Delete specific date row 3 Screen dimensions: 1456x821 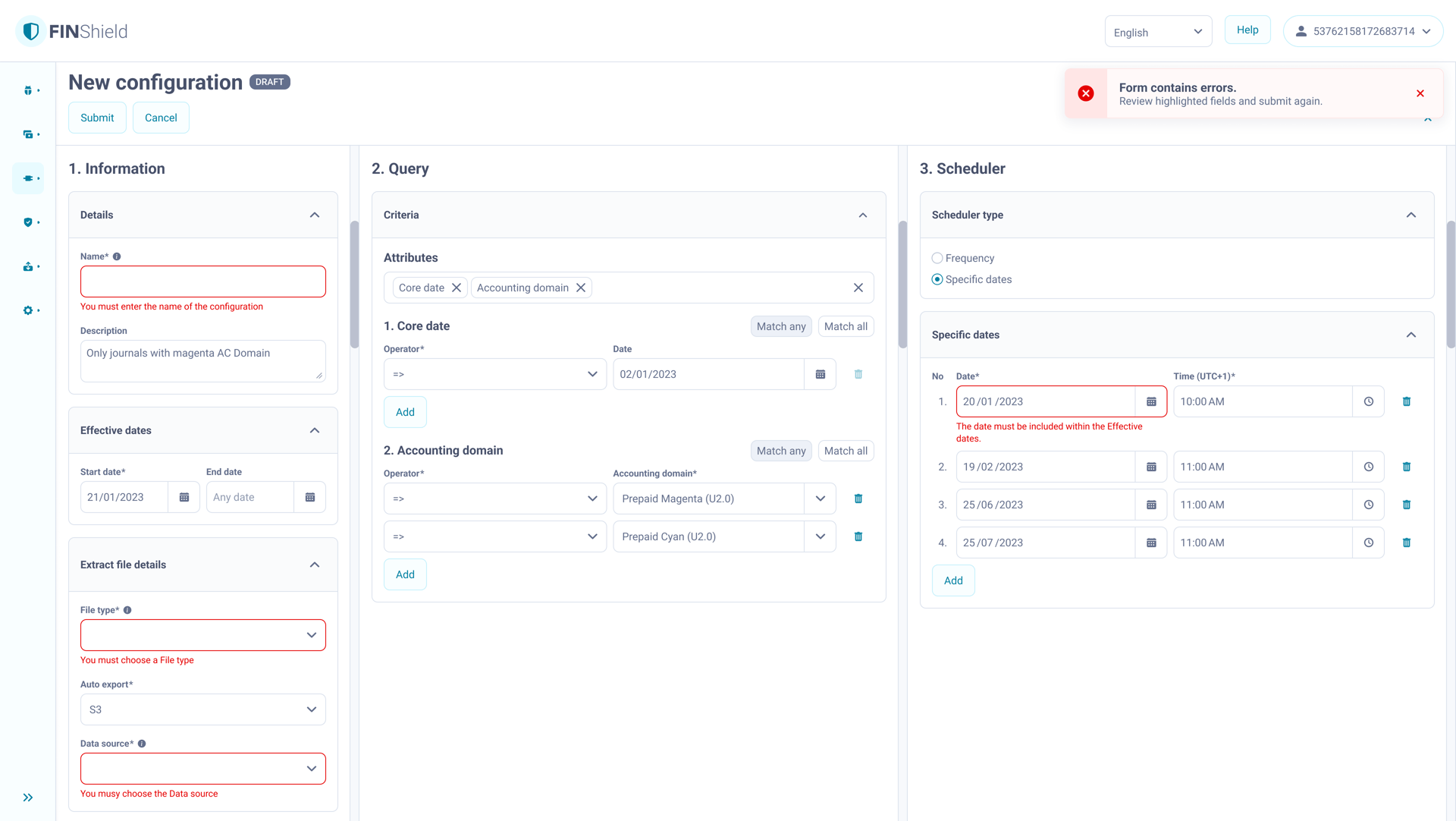tap(1407, 505)
